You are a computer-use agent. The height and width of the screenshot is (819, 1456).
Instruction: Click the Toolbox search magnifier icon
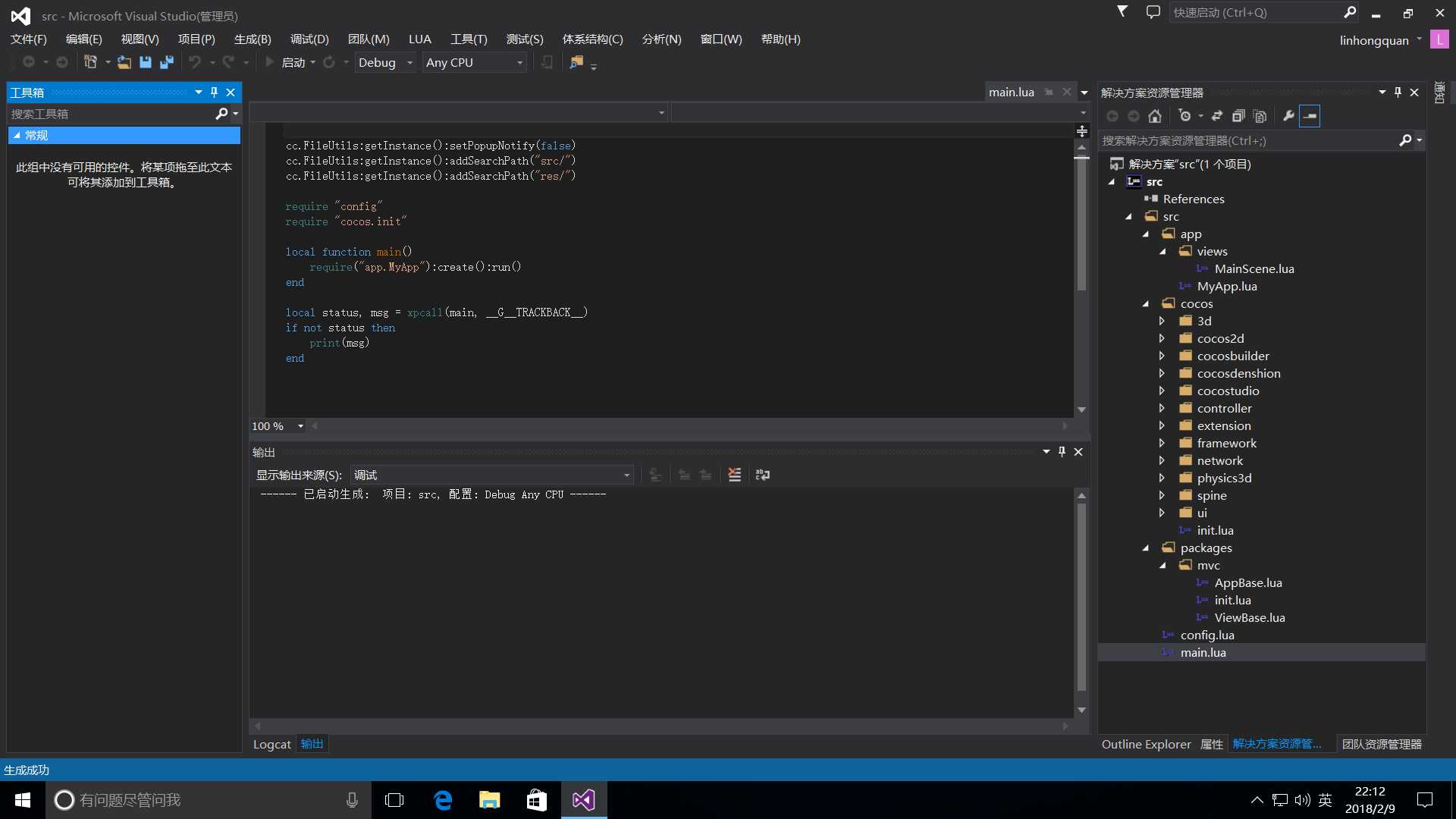[x=221, y=114]
